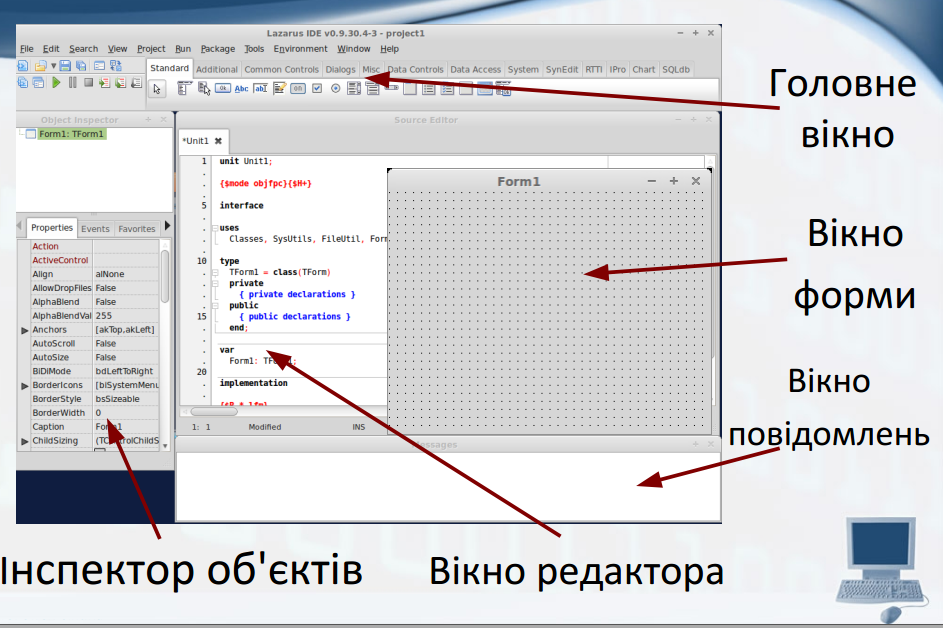
Task: Select the ActiveControl property name
Action: [60, 260]
